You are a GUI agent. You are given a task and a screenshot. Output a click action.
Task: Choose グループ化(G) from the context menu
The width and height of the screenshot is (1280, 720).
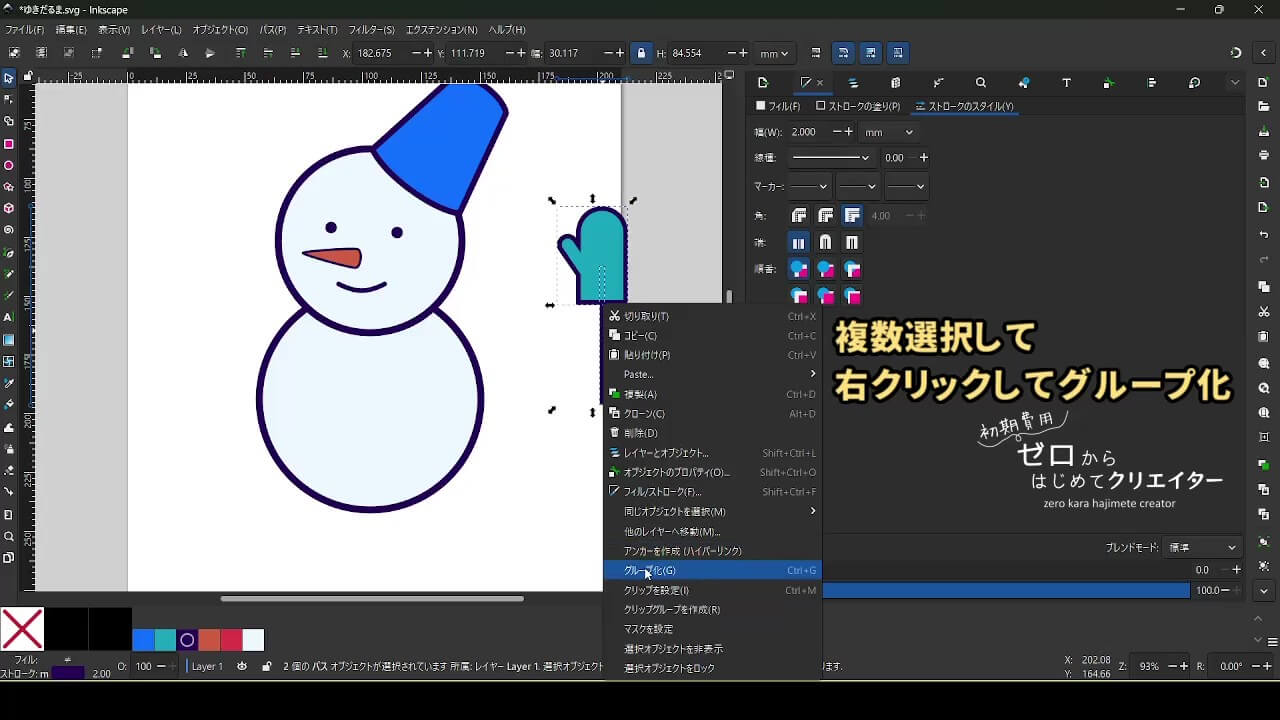[650, 571]
